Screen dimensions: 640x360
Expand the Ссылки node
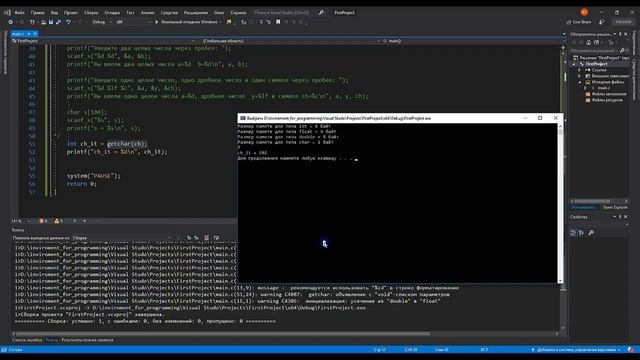click(580, 70)
